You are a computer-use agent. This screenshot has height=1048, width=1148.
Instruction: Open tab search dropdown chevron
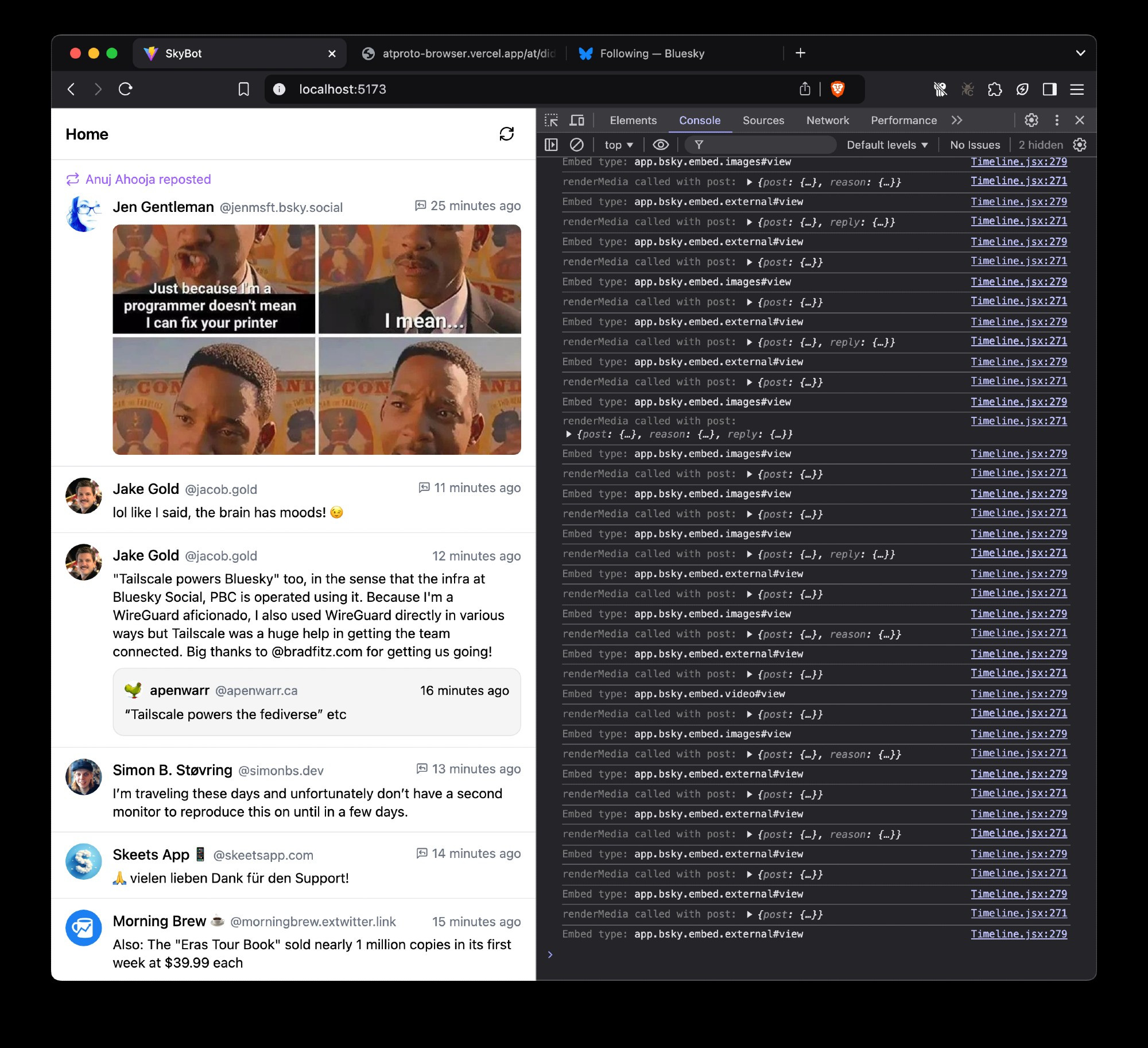point(1080,53)
